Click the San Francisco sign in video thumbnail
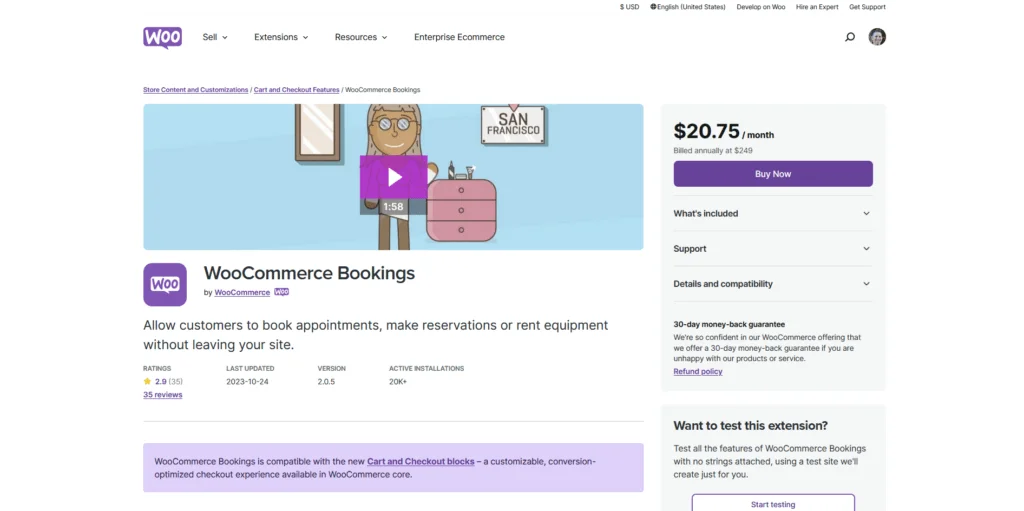This screenshot has width=1024, height=511. pyautogui.click(x=513, y=124)
